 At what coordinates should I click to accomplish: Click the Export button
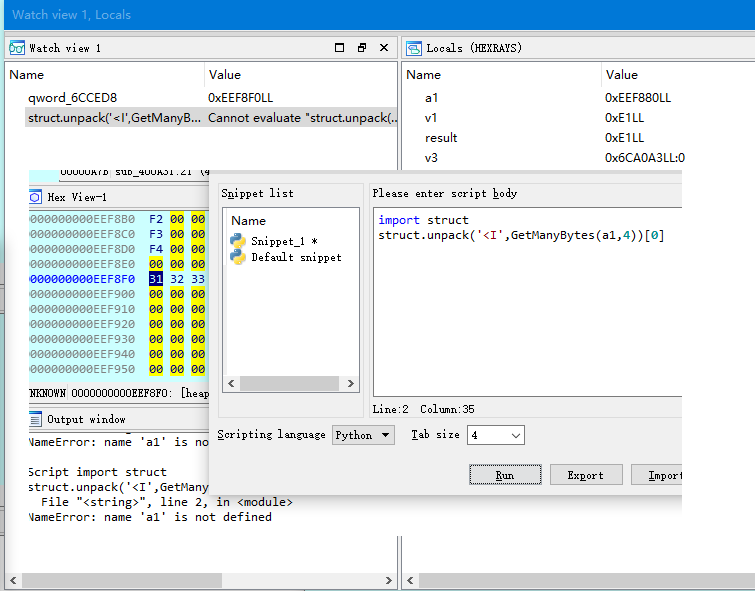(586, 475)
